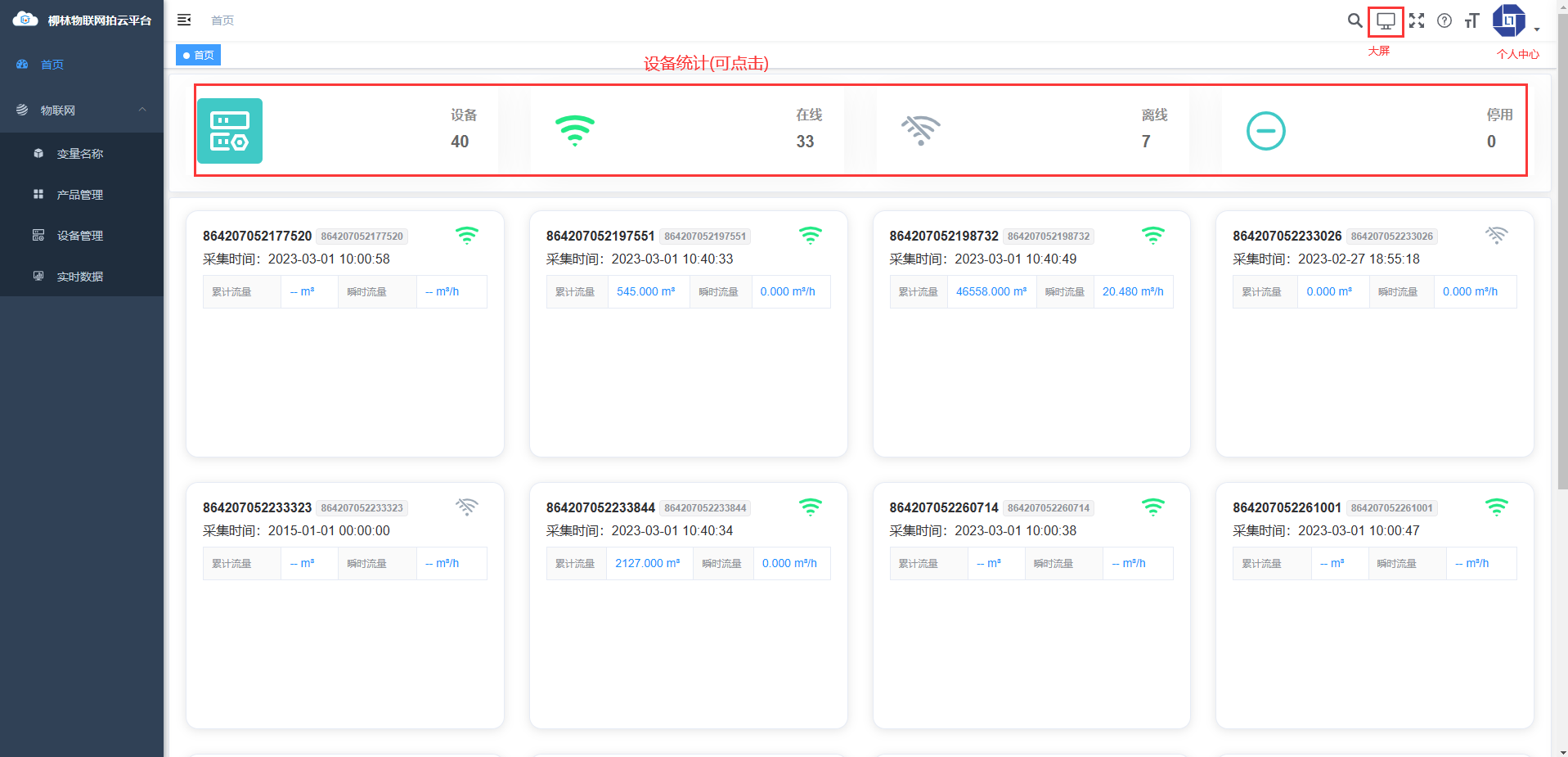Open the 首页 sidebar menu item
This screenshot has width=1568, height=757.
82,64
